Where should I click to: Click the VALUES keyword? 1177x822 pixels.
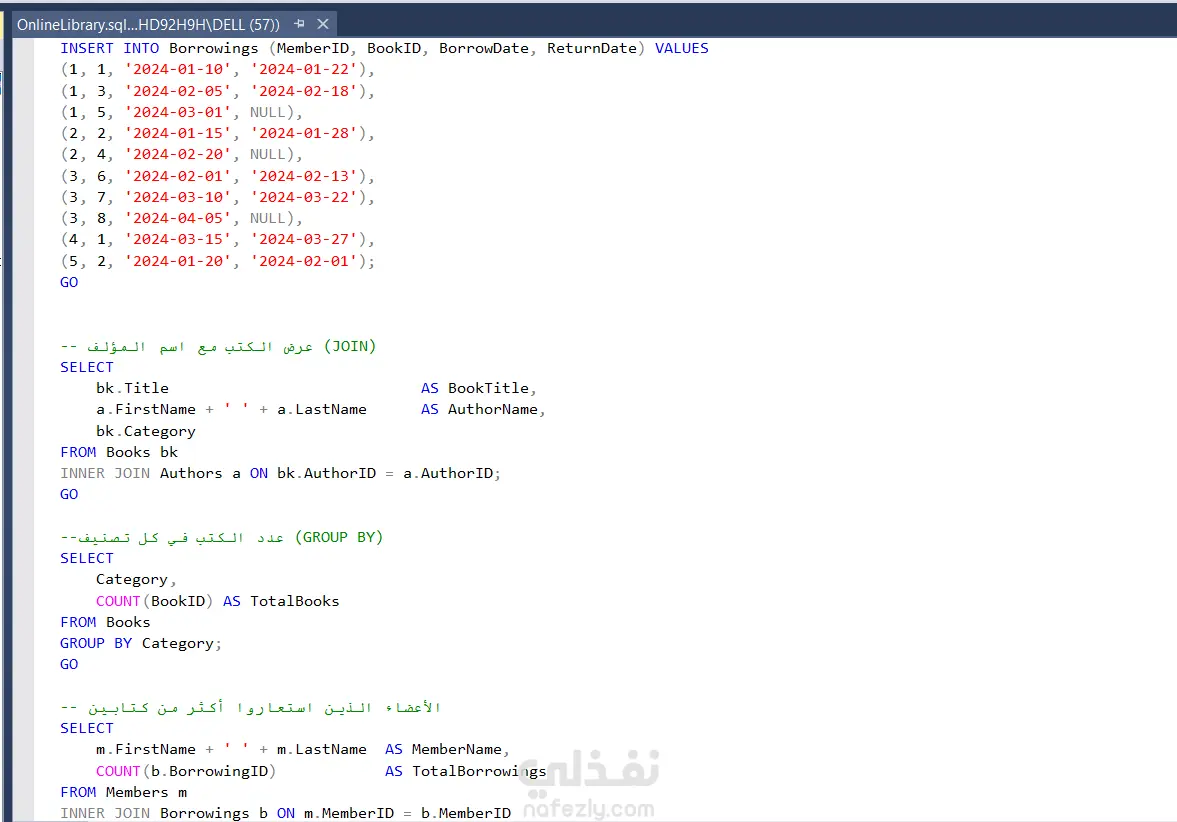pos(681,48)
